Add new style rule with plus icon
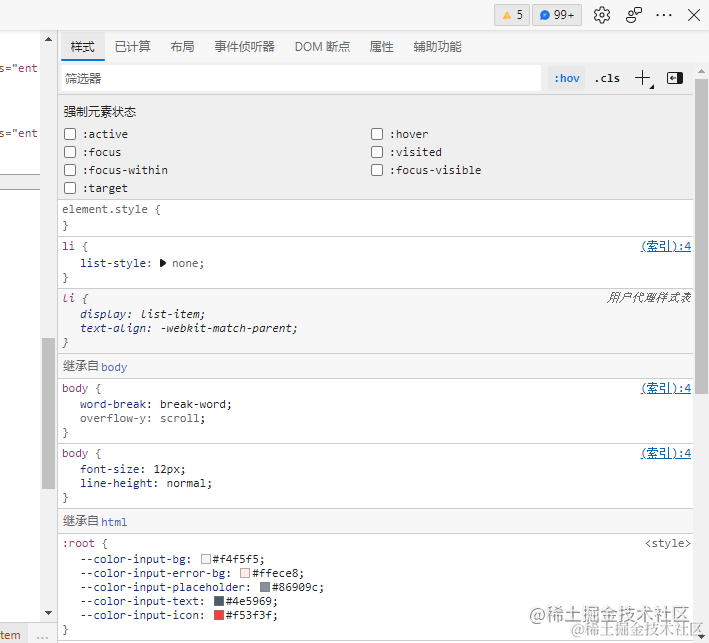This screenshot has width=709, height=643. (x=643, y=79)
